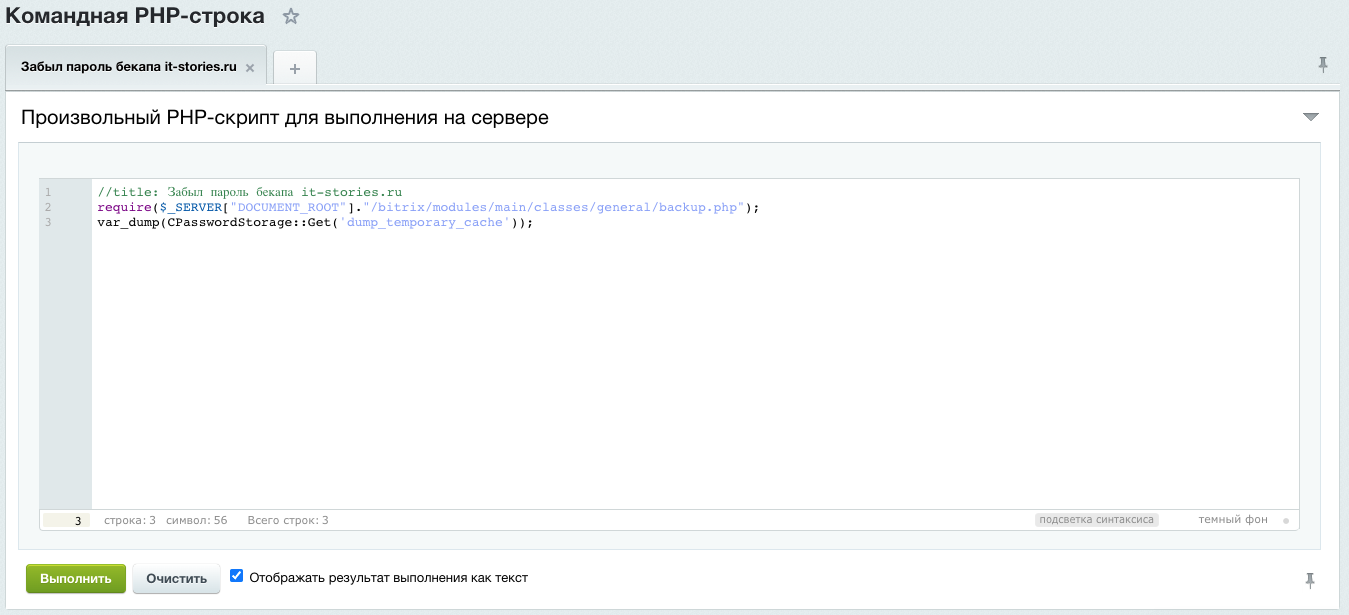Pin the tab bar with top pin icon
This screenshot has width=1349, height=615.
click(1323, 65)
